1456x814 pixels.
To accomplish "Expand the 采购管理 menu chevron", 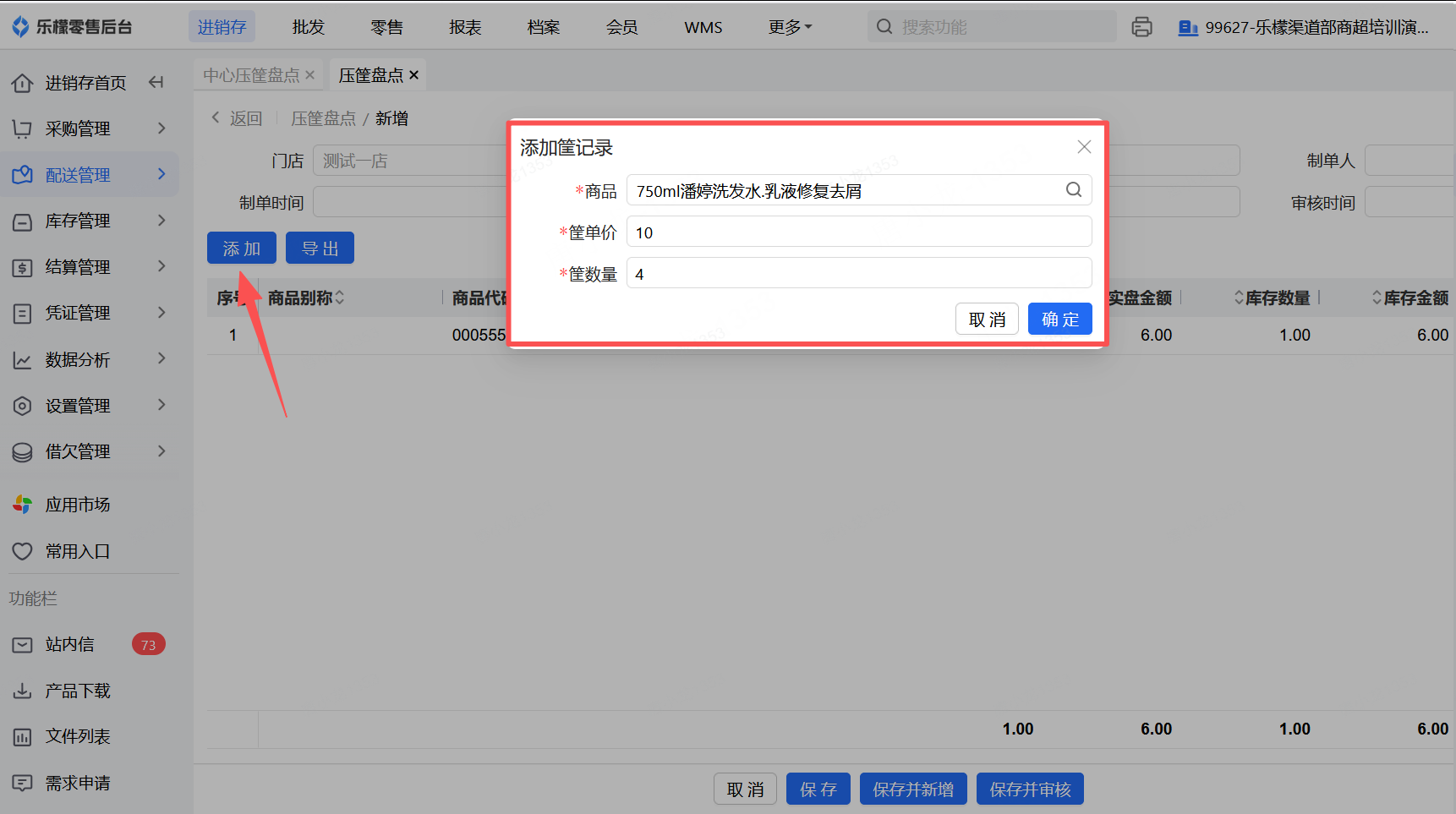I will coord(161,128).
